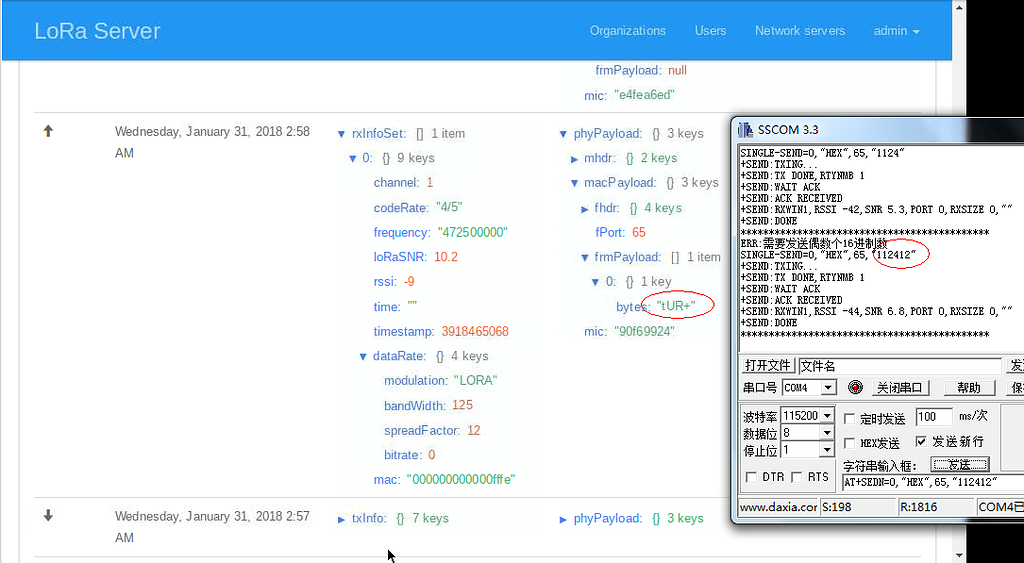Collapse the dataRate node
The image size is (1024, 563).
tap(362, 357)
